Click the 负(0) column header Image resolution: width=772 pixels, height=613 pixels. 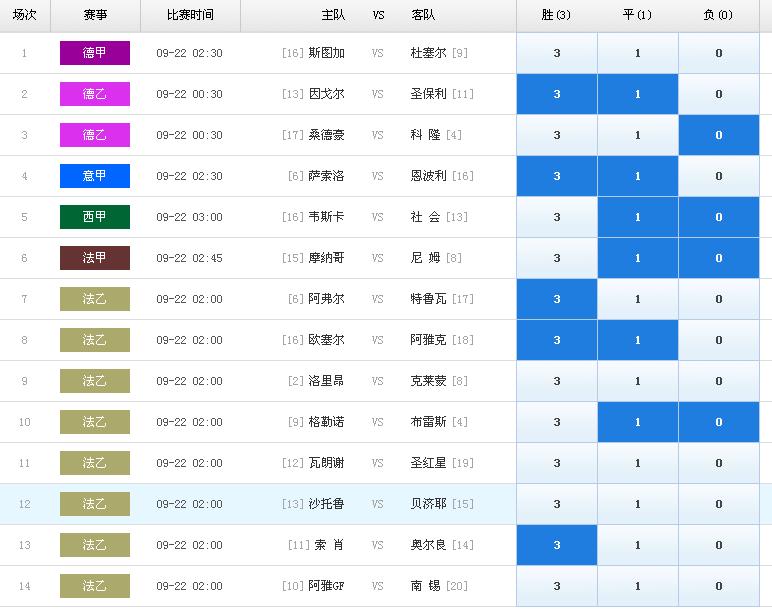(718, 15)
